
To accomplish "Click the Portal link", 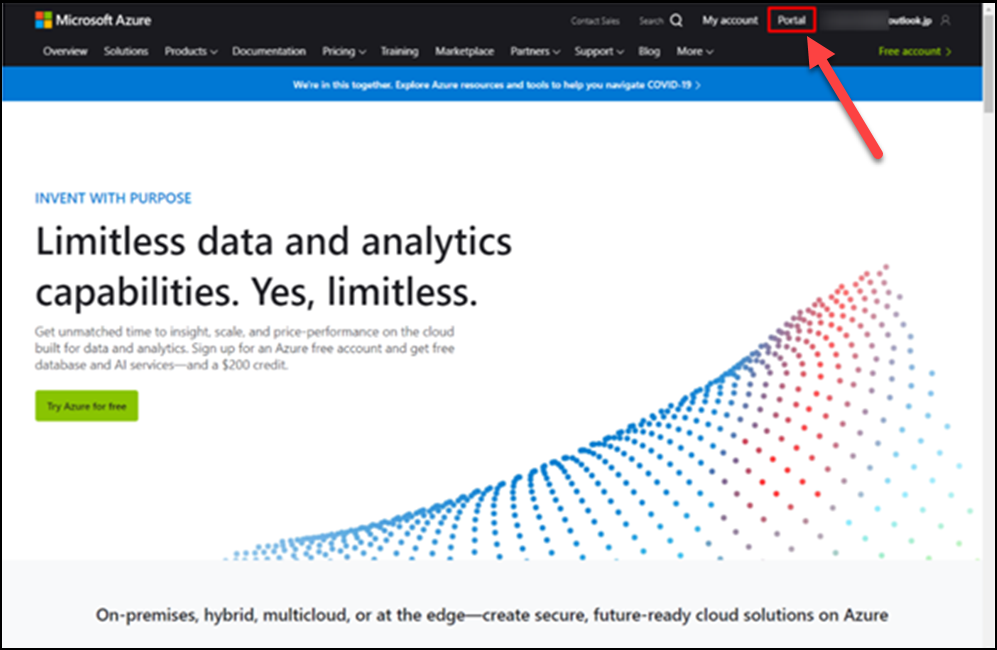I will 792,20.
